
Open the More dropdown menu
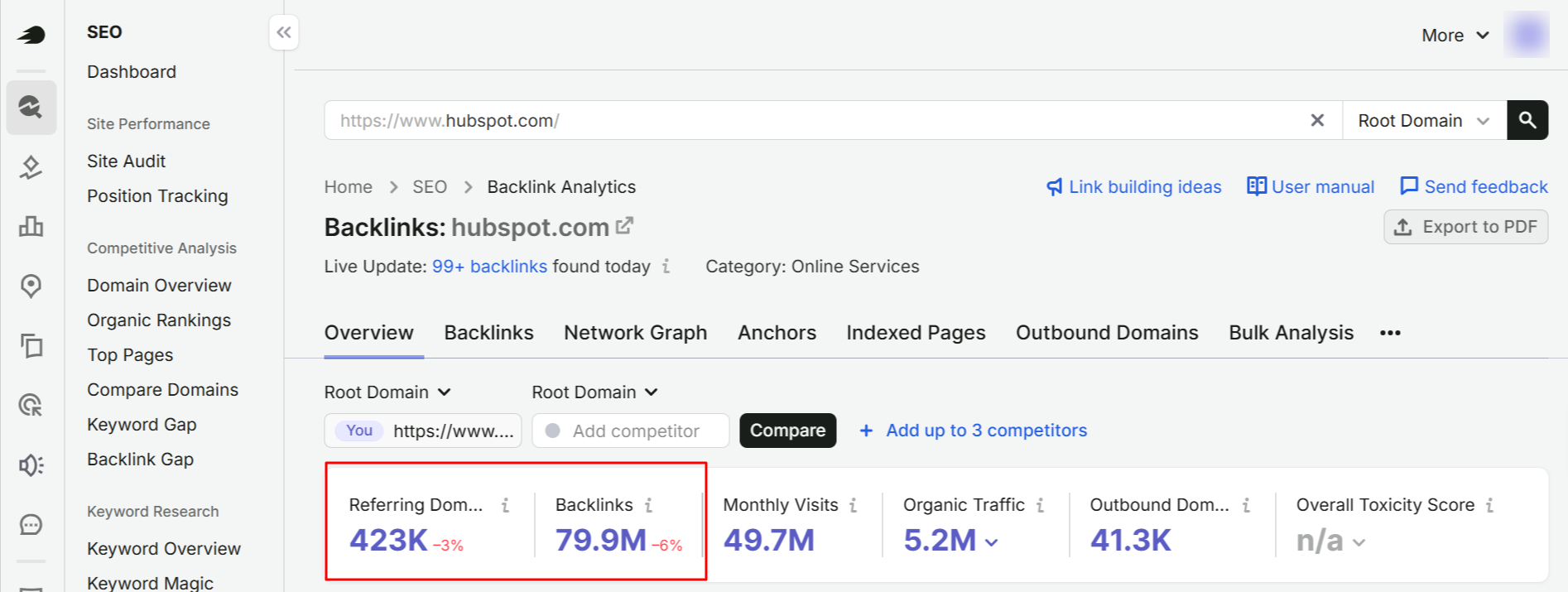tap(1455, 36)
